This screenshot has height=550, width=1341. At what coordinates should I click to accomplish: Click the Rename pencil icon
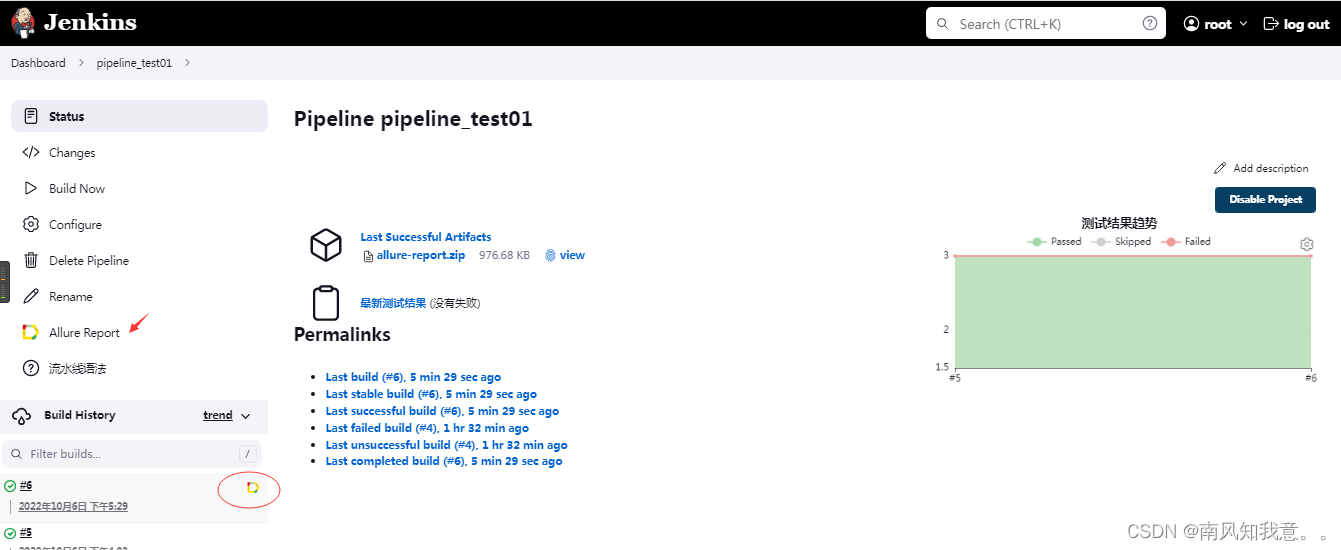(x=31, y=296)
